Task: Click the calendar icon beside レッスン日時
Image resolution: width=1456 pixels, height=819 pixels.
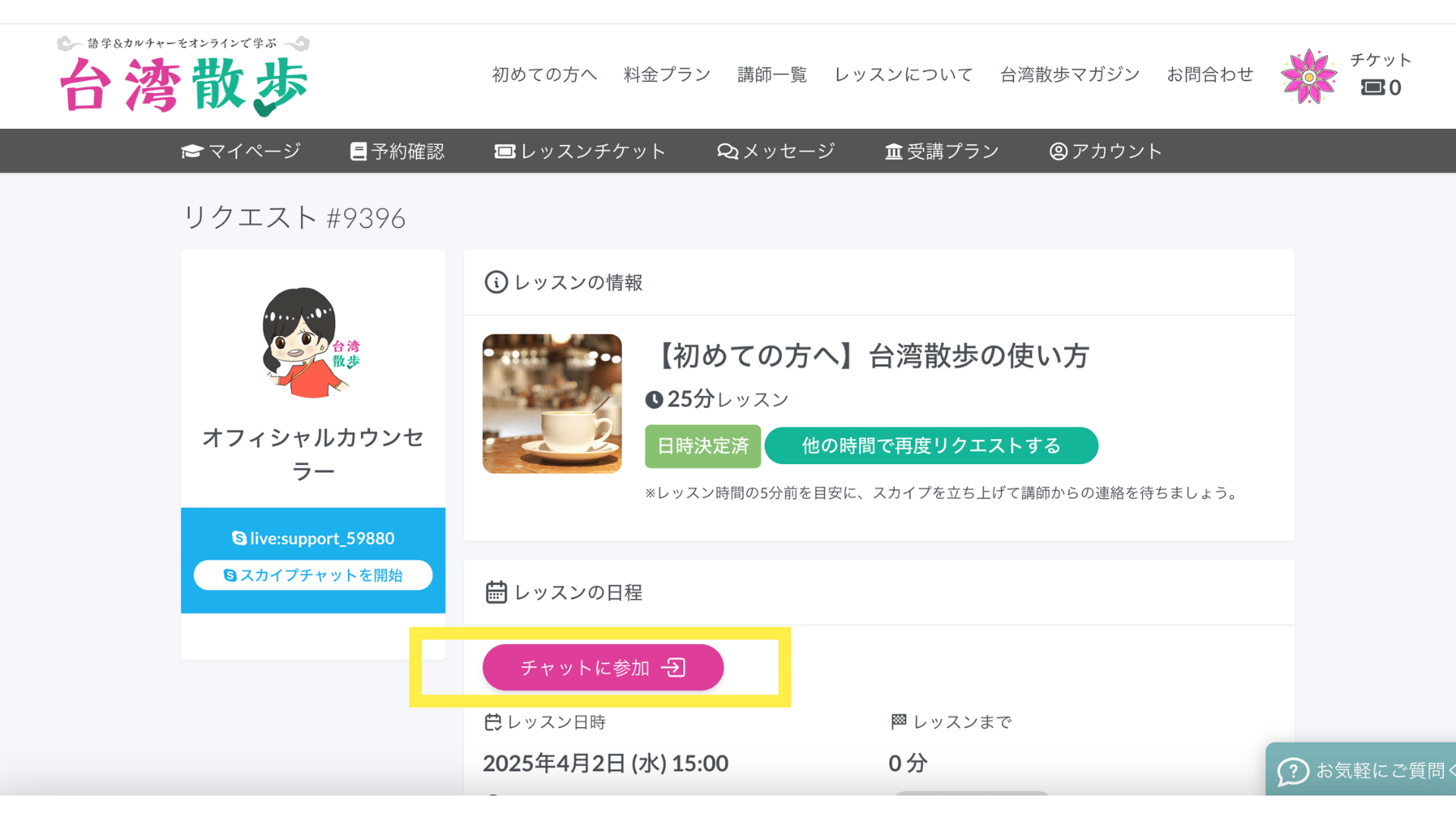Action: pos(493,722)
